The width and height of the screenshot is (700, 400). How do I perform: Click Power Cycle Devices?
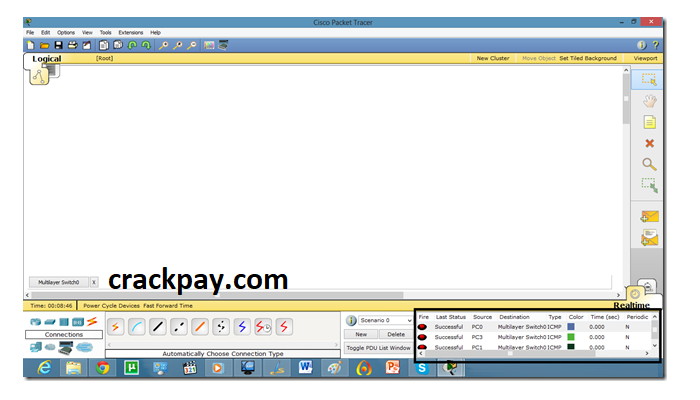[111, 306]
